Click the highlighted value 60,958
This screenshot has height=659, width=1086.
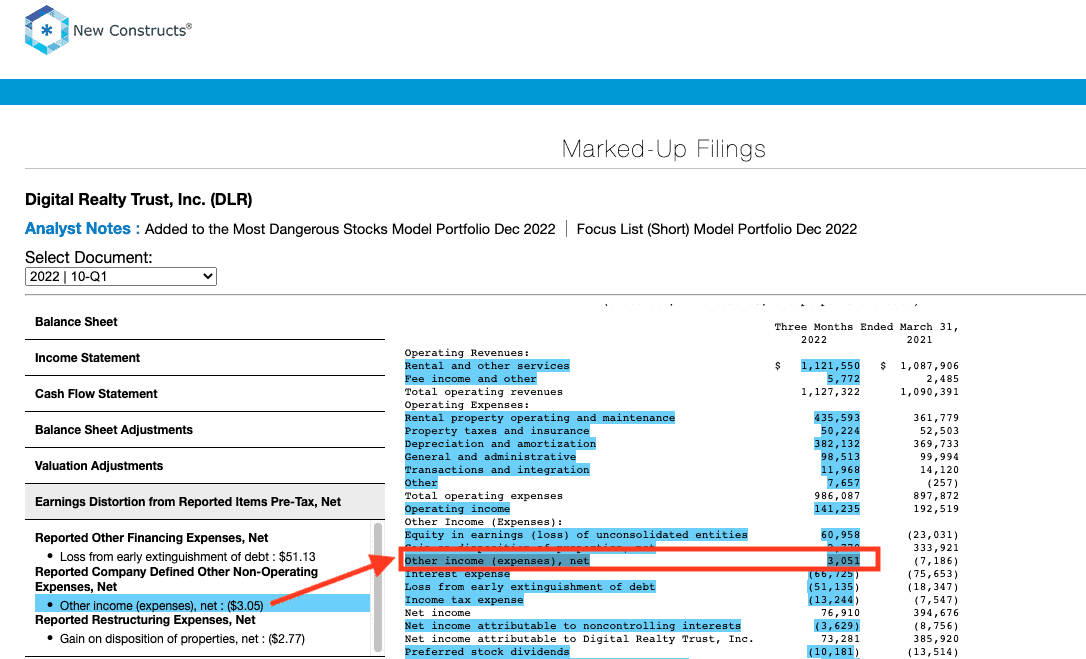pos(840,535)
